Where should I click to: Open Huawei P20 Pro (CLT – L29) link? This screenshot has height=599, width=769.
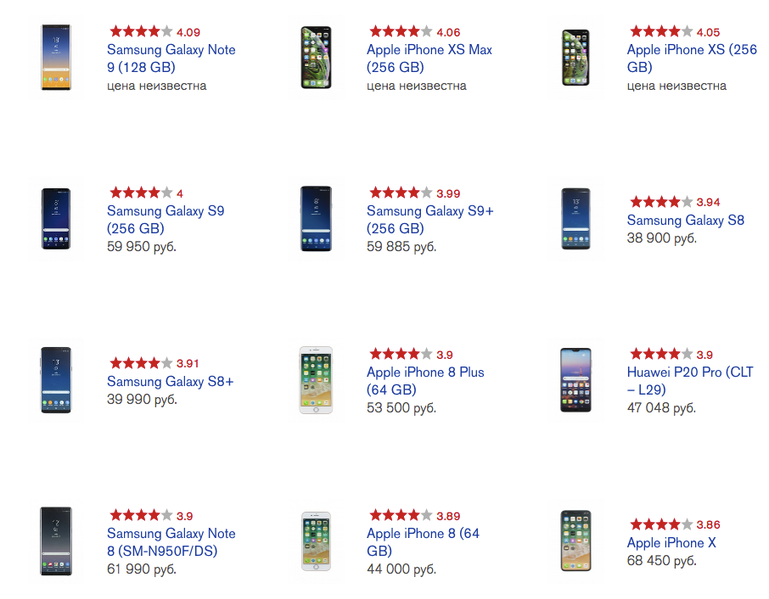tap(690, 381)
